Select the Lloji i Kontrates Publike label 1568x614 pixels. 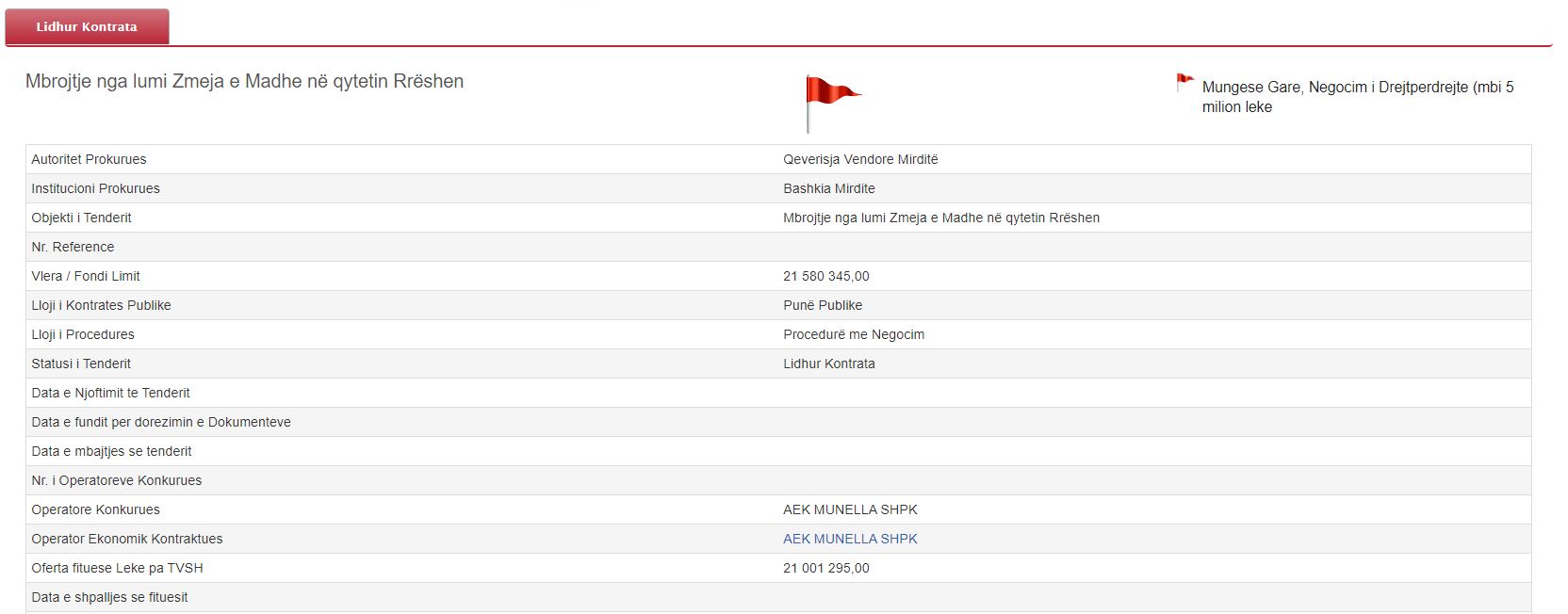click(101, 305)
